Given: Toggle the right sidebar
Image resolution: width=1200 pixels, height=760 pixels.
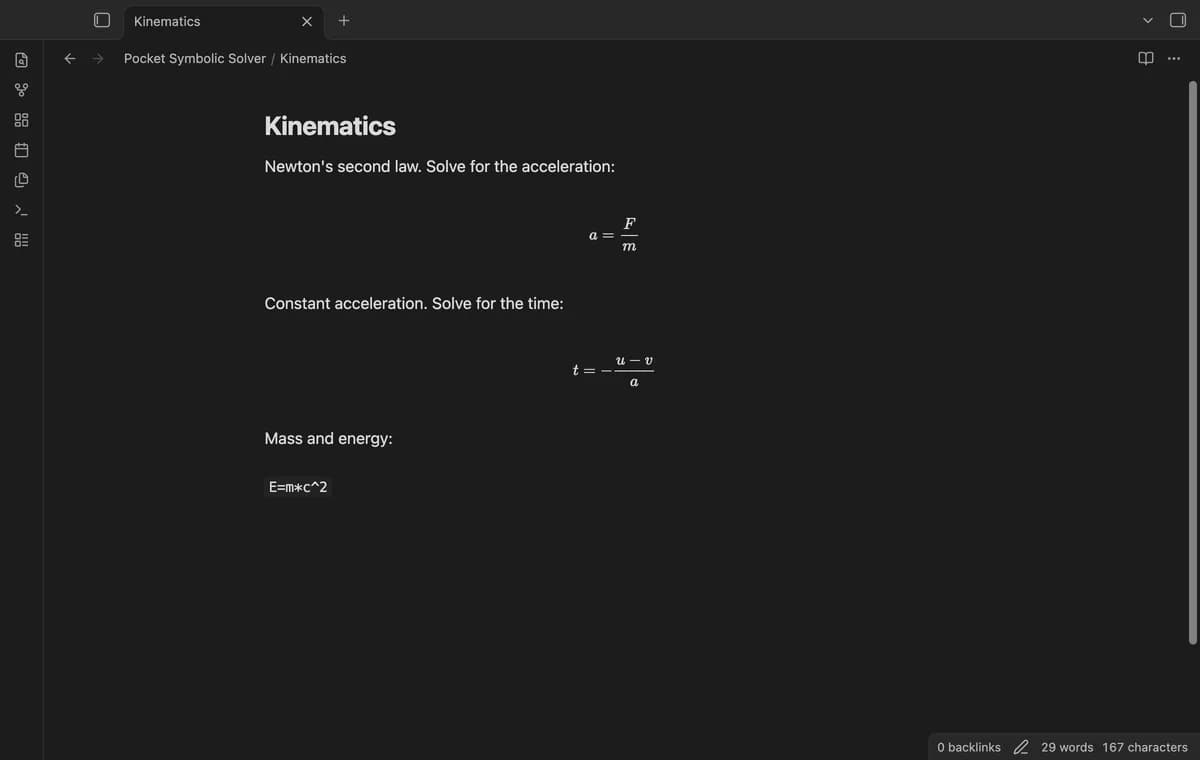Looking at the screenshot, I should [1177, 20].
